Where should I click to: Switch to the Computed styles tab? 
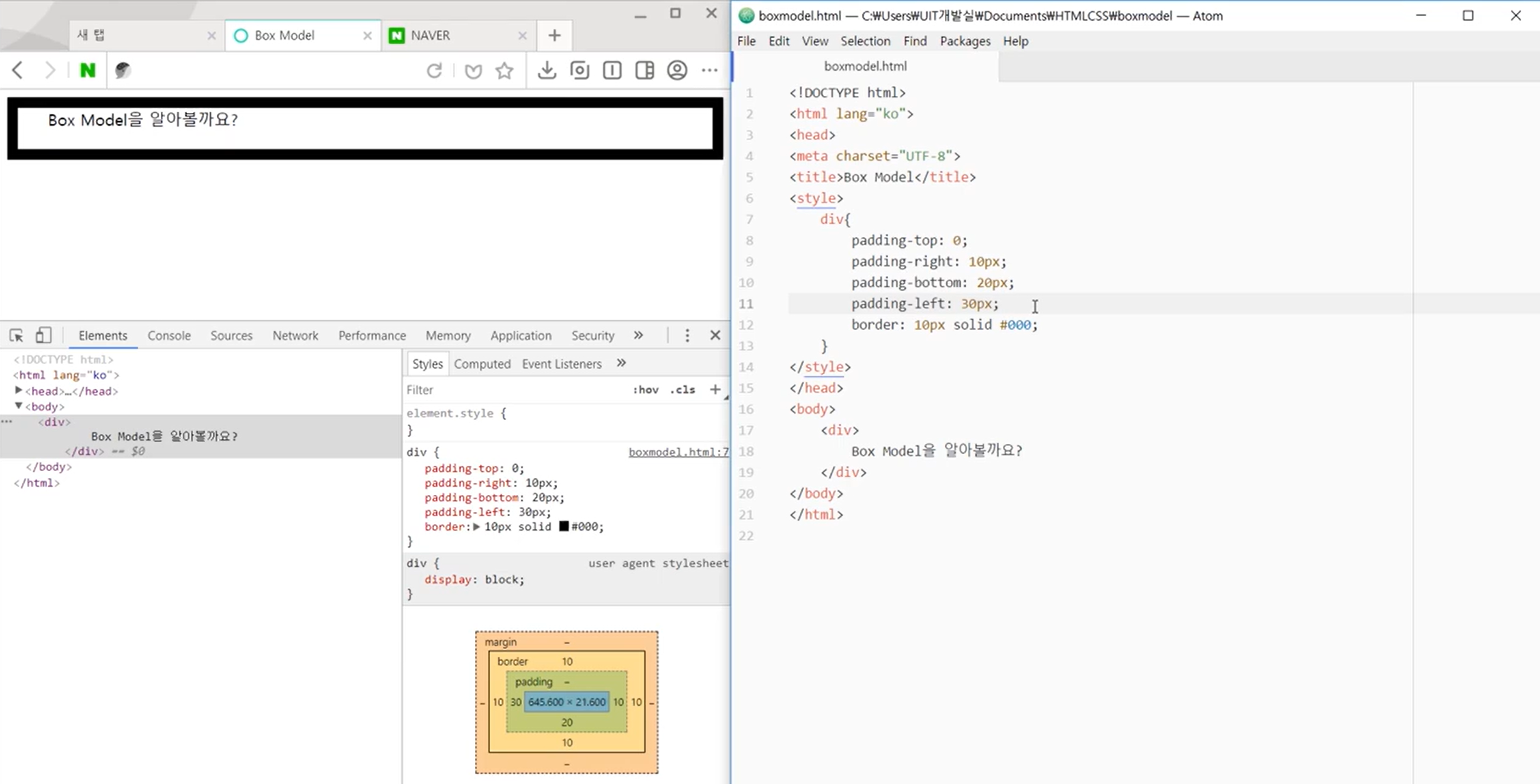482,363
